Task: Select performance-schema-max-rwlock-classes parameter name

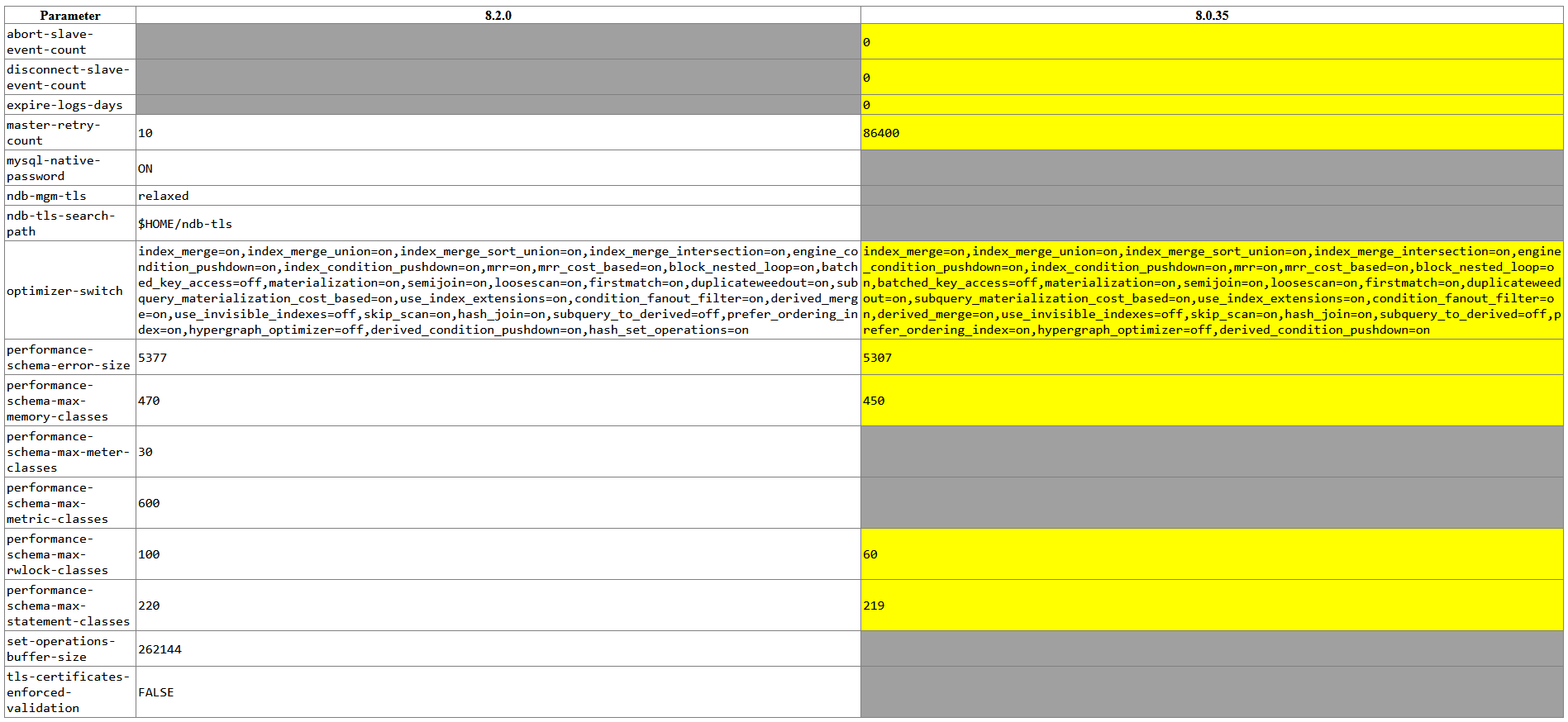Action: tap(57, 554)
